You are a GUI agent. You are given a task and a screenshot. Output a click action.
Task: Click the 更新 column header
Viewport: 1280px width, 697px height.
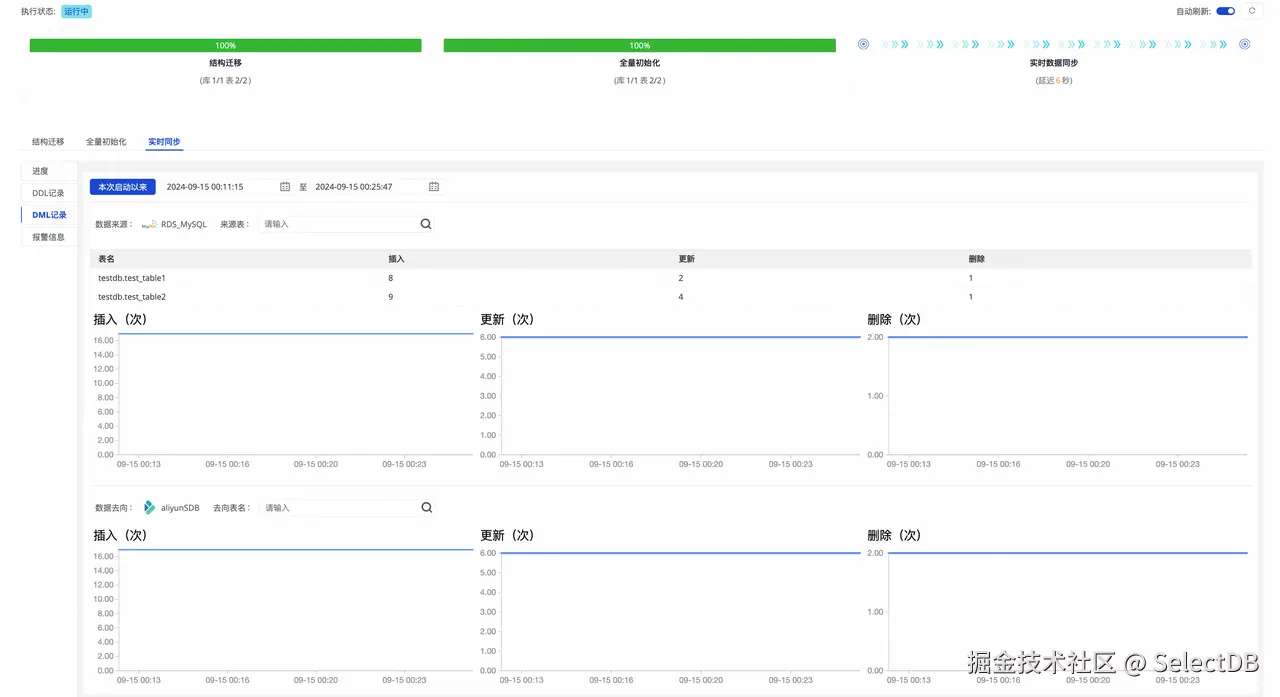686,259
